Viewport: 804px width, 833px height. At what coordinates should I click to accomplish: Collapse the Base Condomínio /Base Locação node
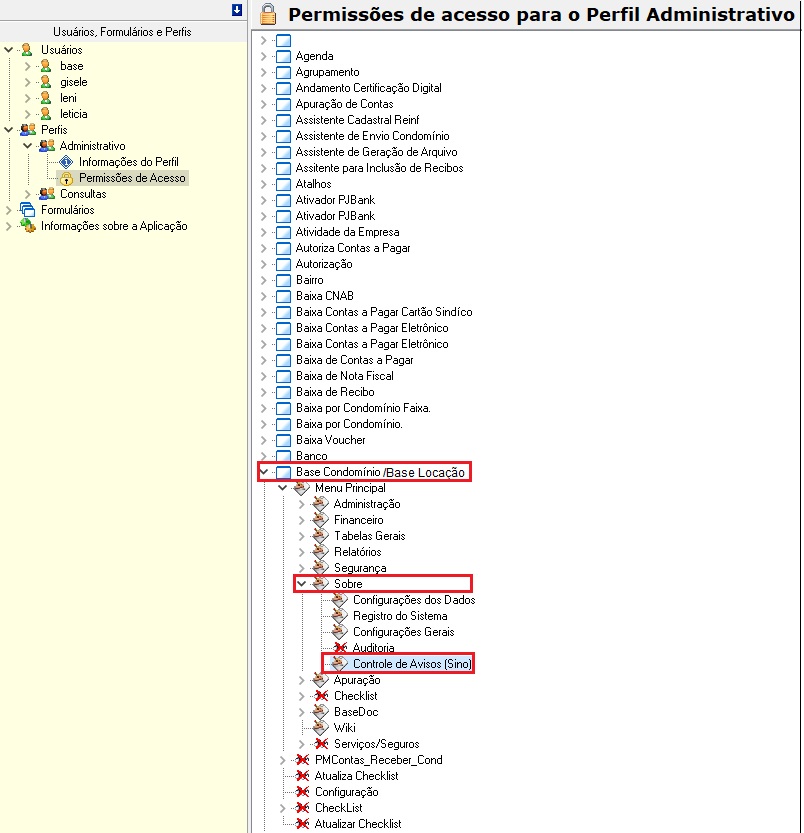(x=263, y=472)
